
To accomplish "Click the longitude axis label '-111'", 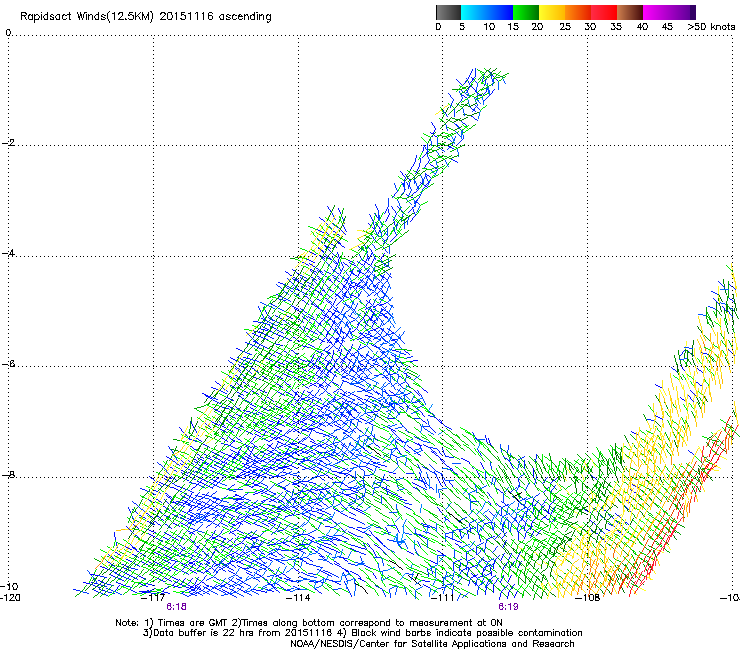I will [x=442, y=598].
